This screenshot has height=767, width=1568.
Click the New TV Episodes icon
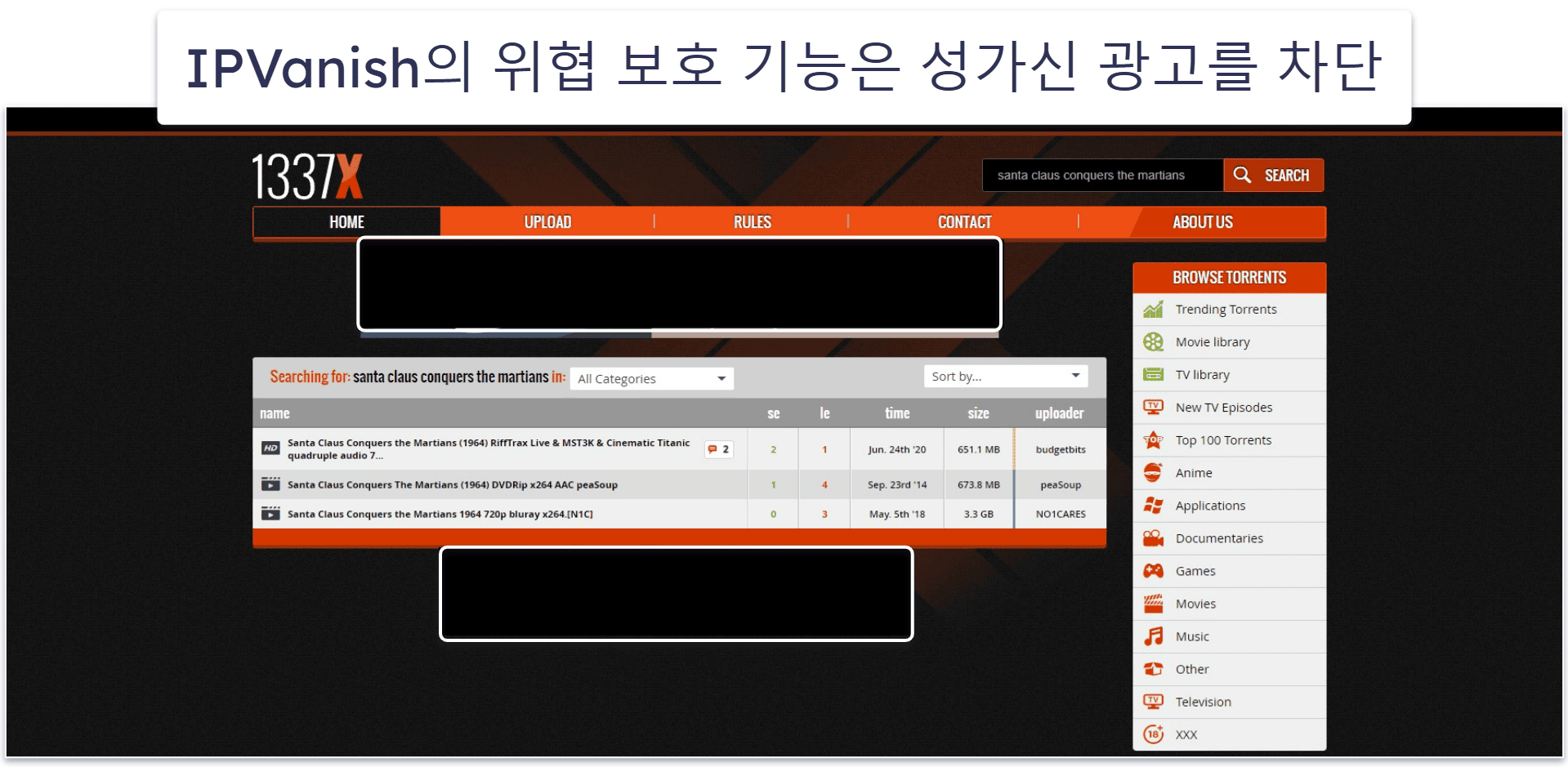coord(1153,408)
